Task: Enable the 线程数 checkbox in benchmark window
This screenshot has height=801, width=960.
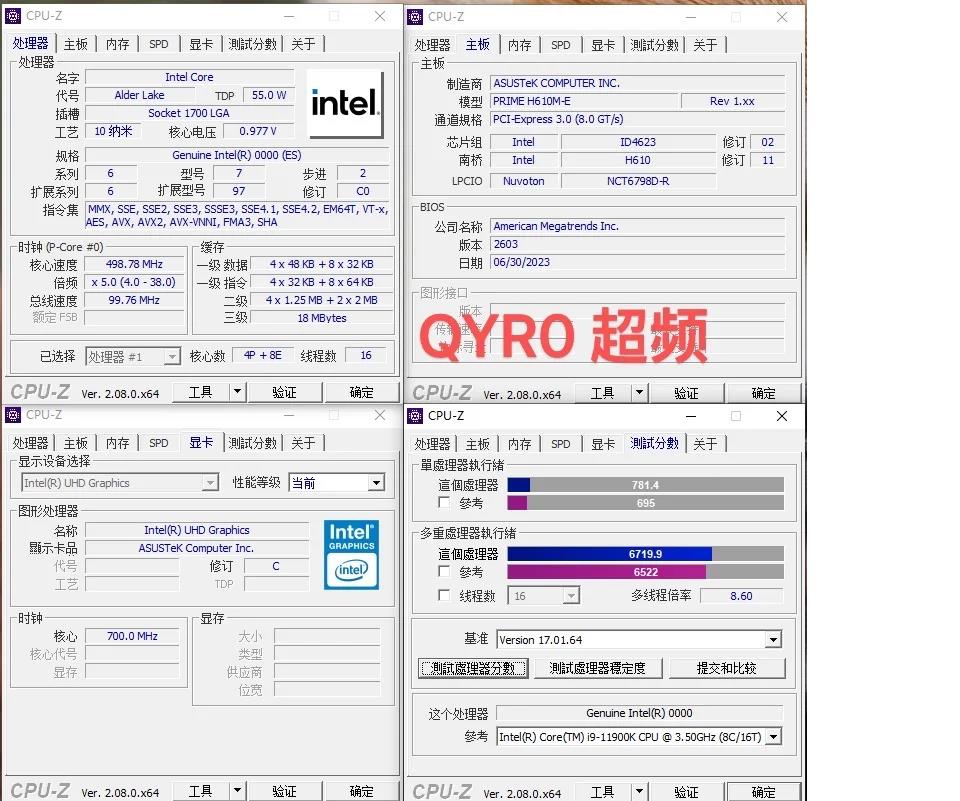Action: click(x=444, y=595)
